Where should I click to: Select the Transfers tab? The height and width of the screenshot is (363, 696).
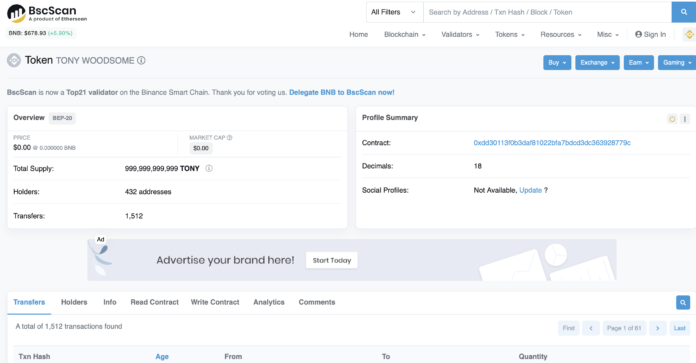click(x=29, y=302)
